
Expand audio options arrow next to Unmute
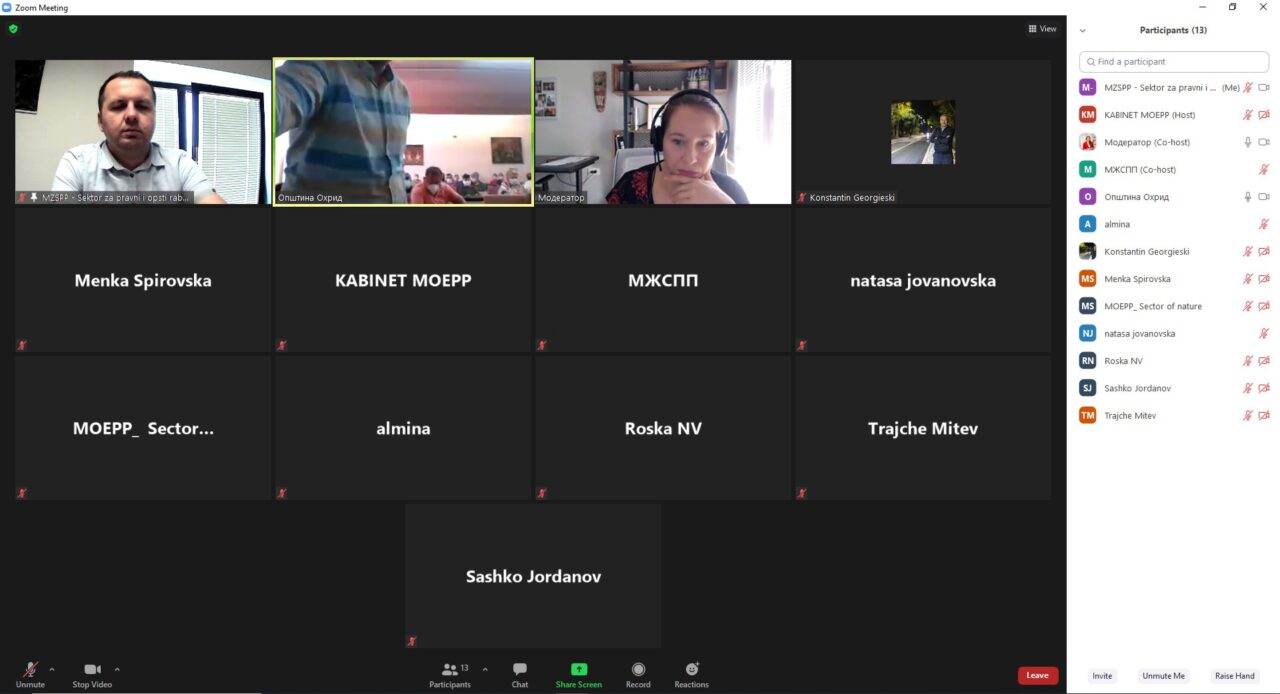52,669
